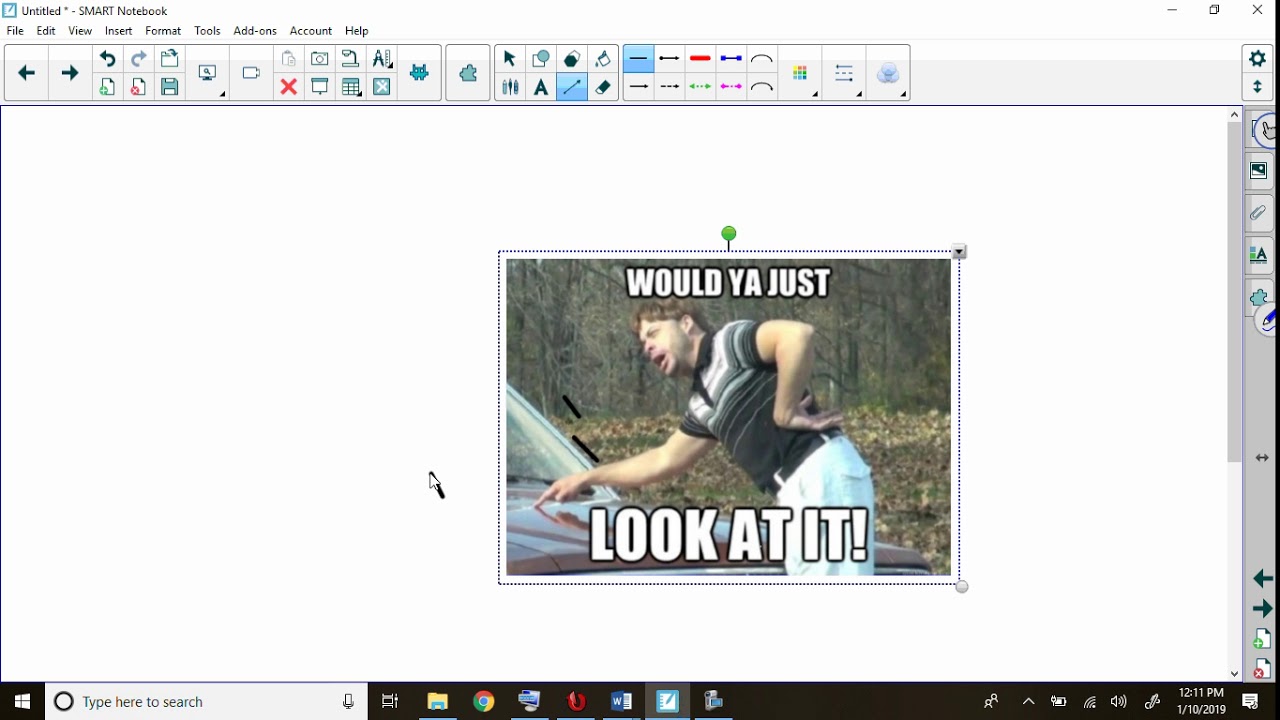Image resolution: width=1280 pixels, height=720 pixels.
Task: Open the Help menu
Action: (357, 31)
